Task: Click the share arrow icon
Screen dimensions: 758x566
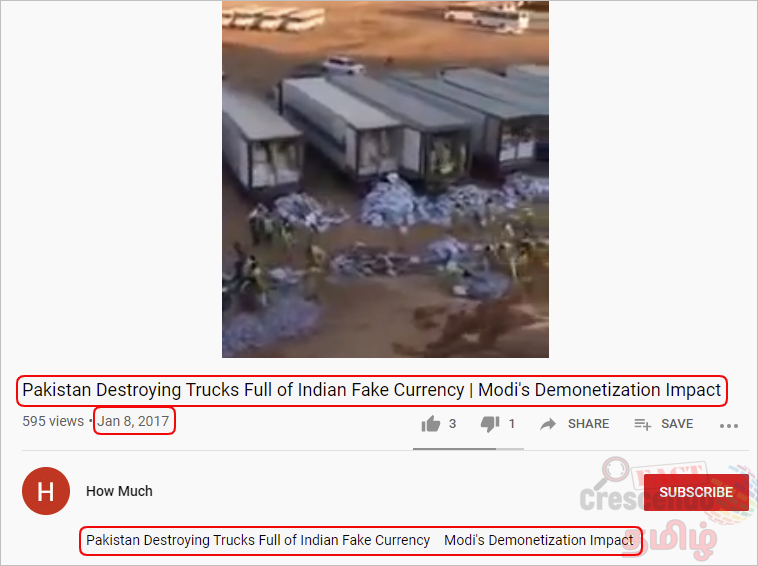Action: pyautogui.click(x=548, y=424)
